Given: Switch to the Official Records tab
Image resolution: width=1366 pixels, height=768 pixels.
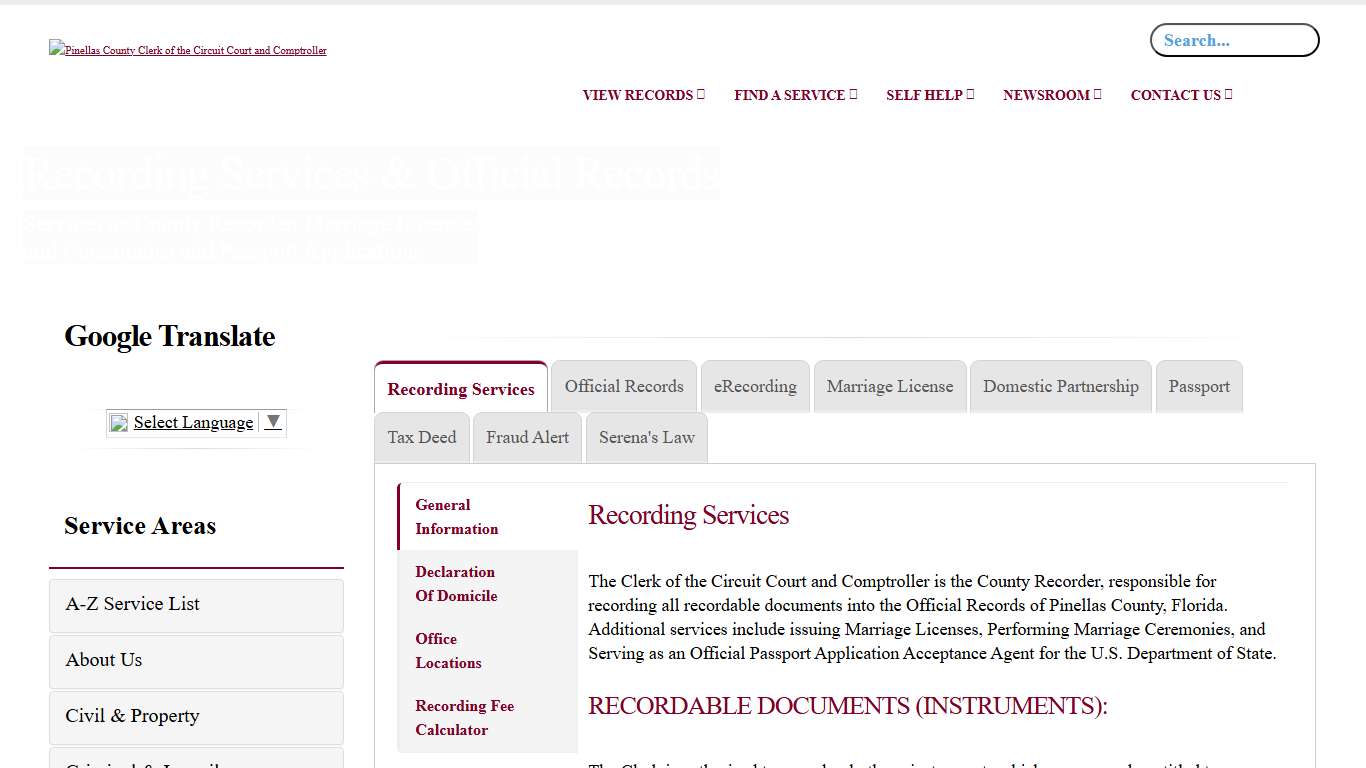Looking at the screenshot, I should pos(624,387).
